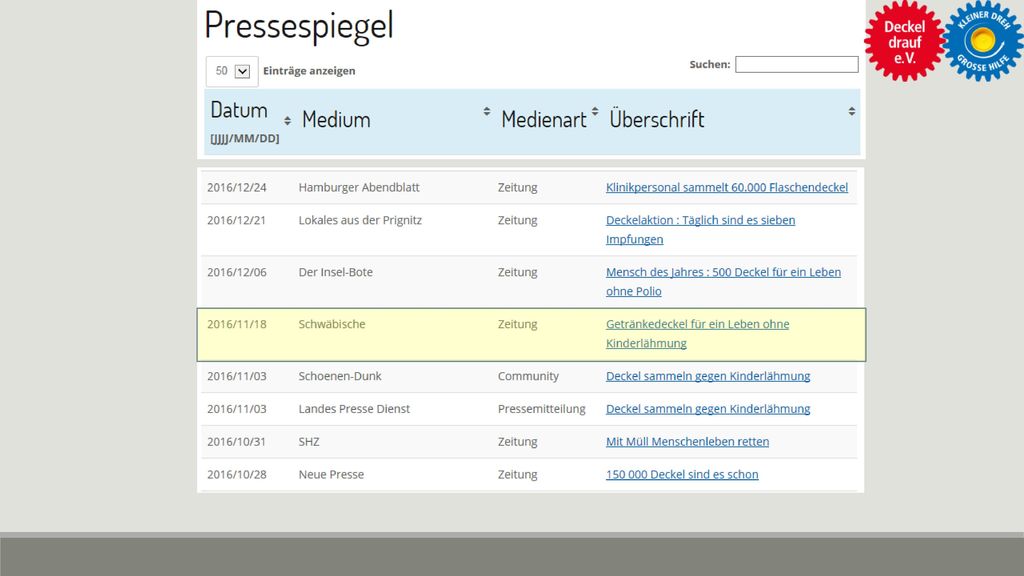This screenshot has height=576, width=1024.
Task: Click the Suchen search input field
Action: click(797, 64)
